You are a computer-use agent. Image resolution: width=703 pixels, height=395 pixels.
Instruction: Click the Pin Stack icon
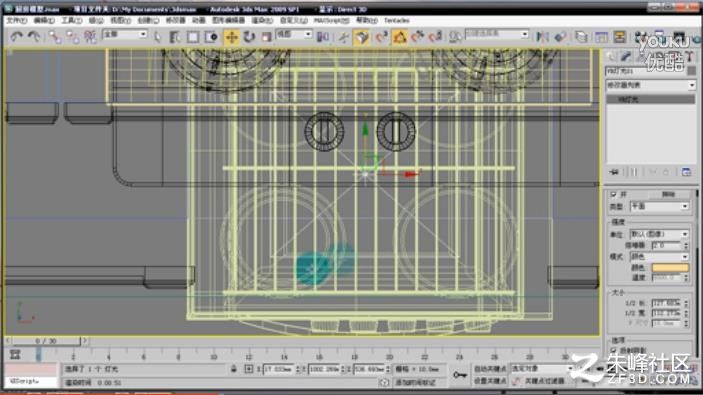click(614, 172)
